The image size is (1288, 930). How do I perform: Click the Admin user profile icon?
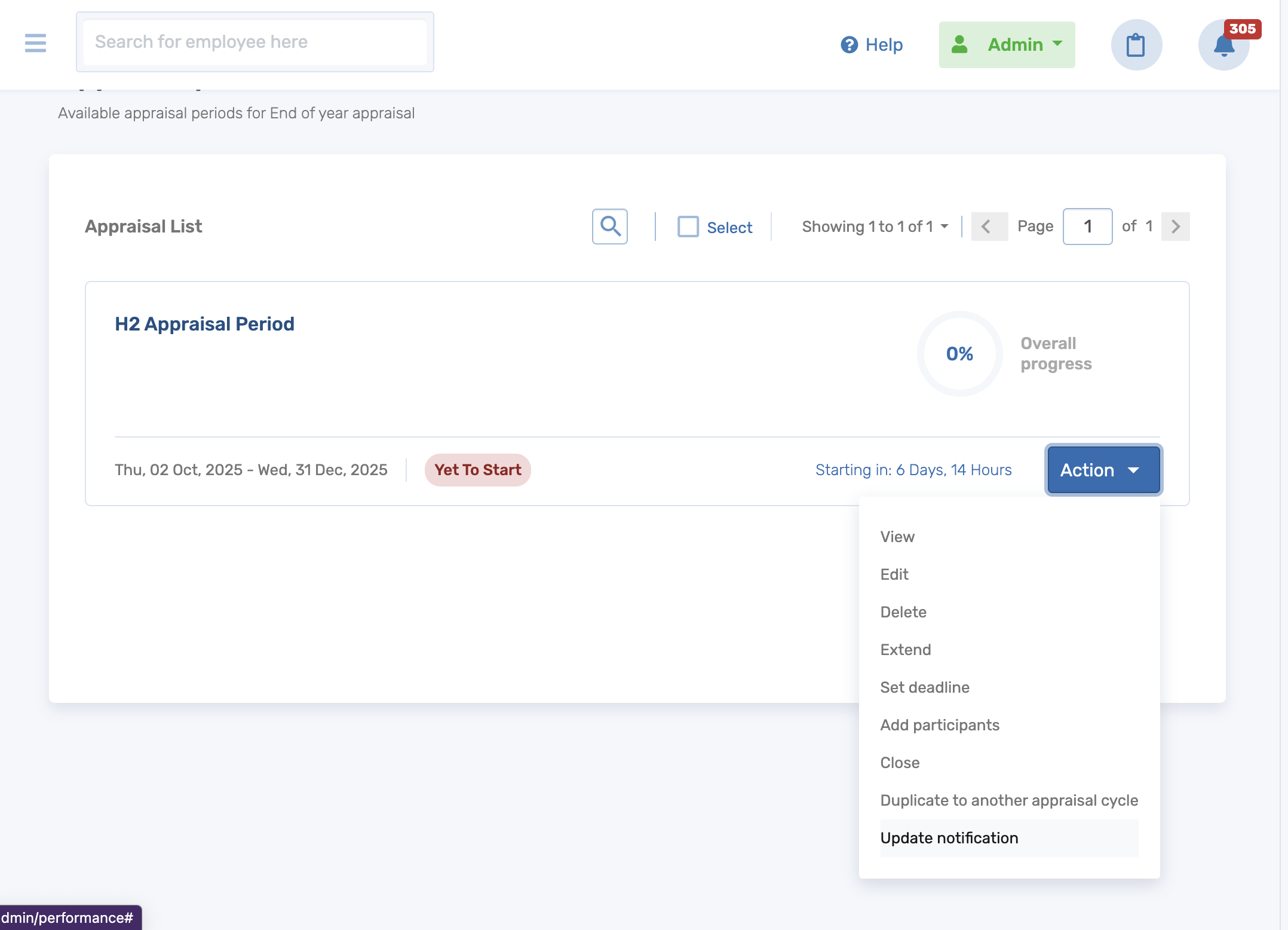959,45
